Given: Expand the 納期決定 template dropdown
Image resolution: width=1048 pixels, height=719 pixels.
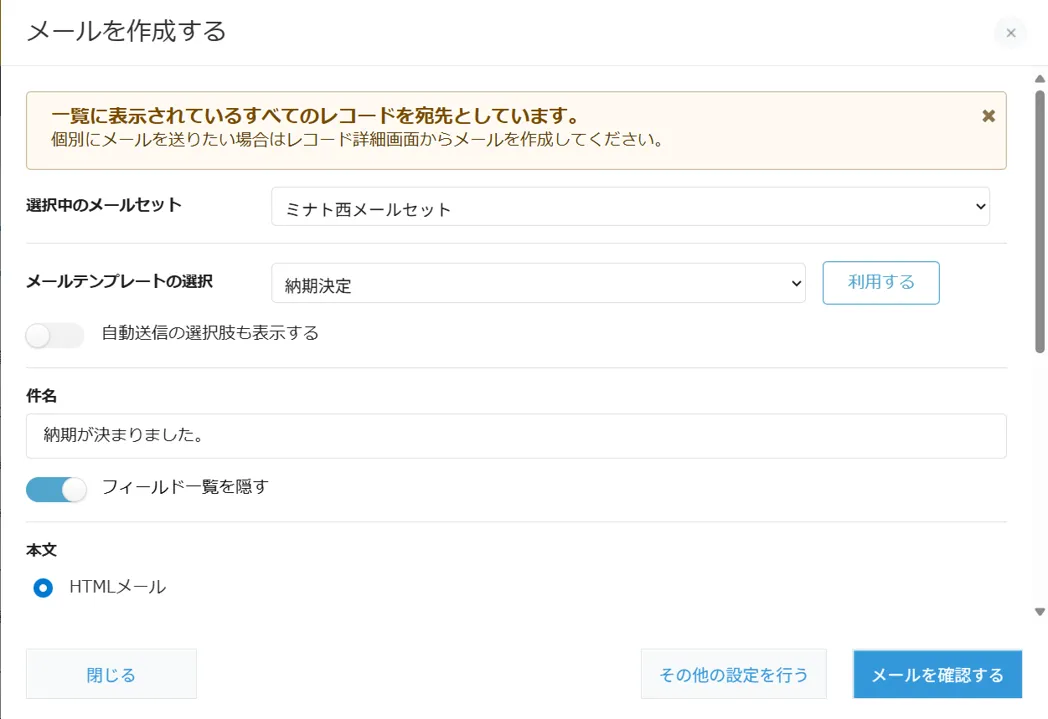Looking at the screenshot, I should pyautogui.click(x=538, y=284).
